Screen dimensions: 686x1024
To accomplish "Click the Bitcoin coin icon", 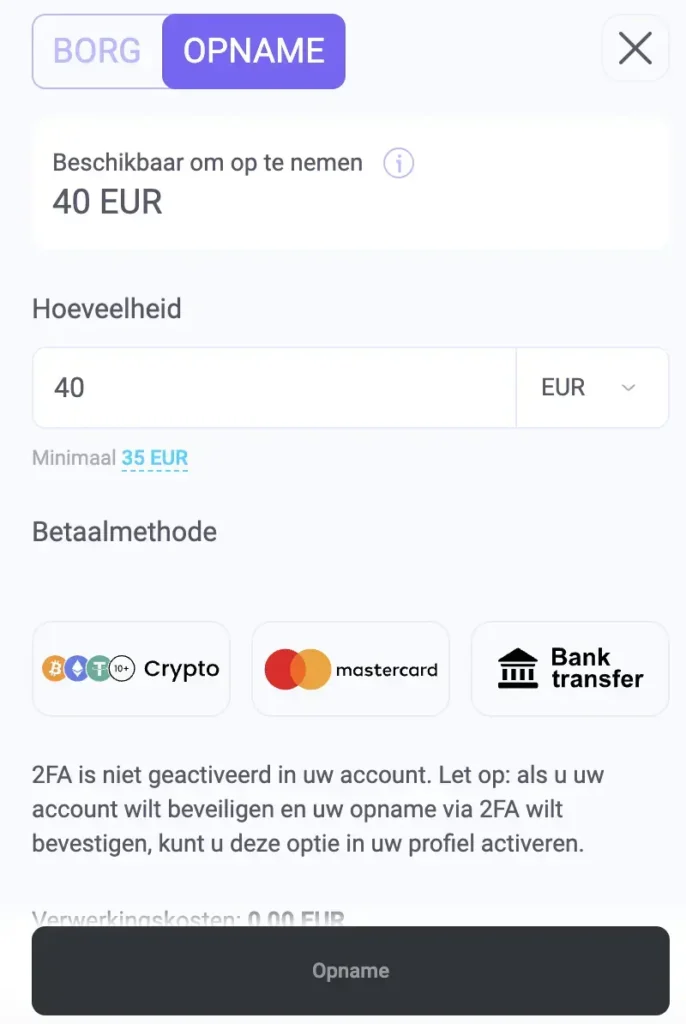I will [54, 669].
